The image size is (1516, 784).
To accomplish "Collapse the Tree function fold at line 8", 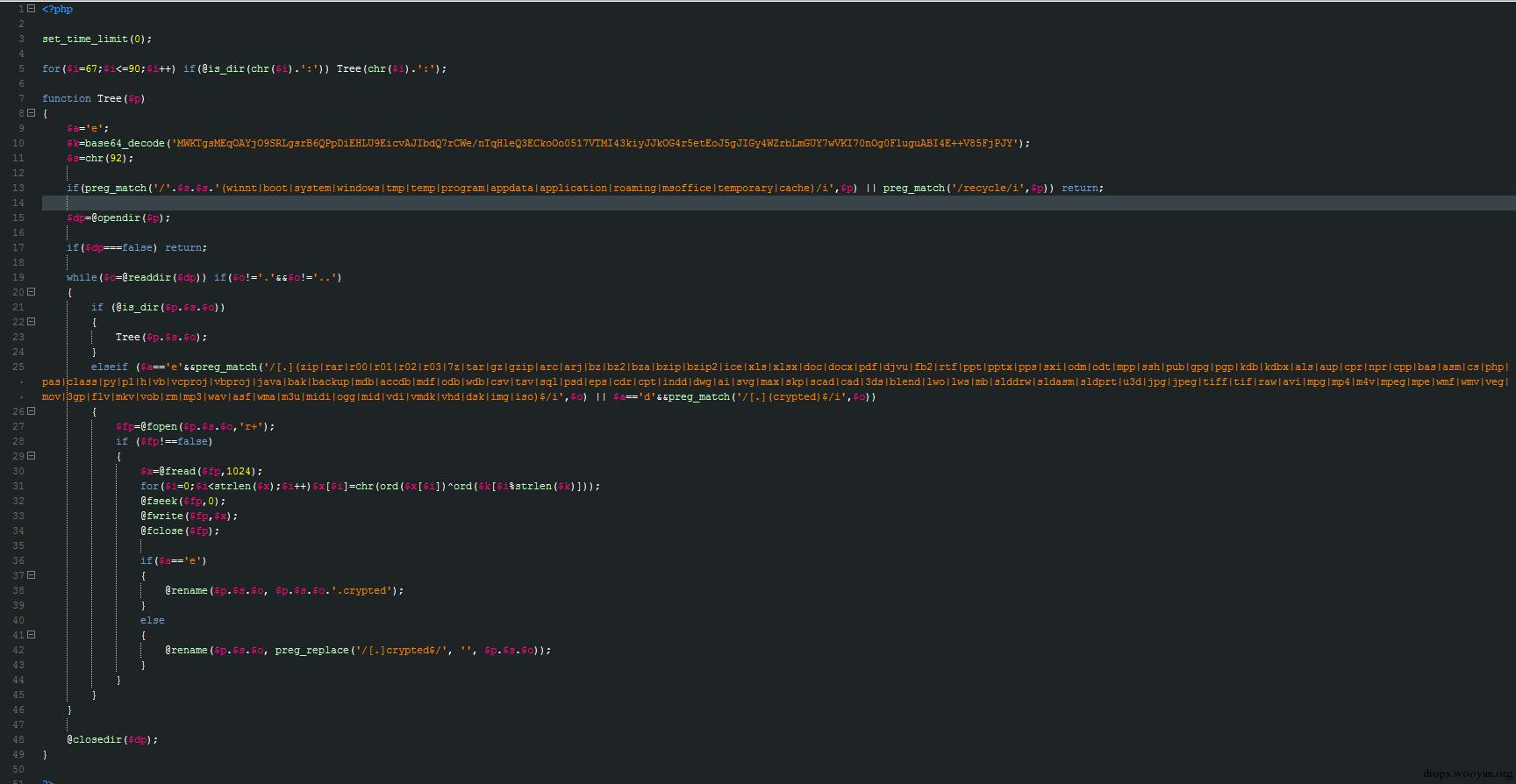I will [x=32, y=113].
